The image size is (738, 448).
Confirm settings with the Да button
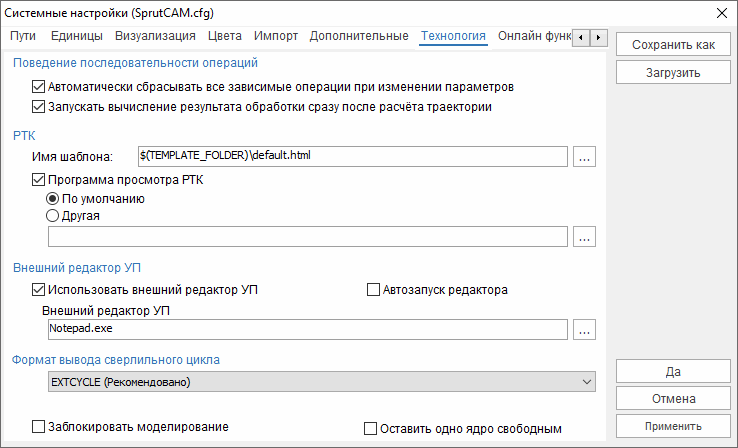pyautogui.click(x=673, y=371)
